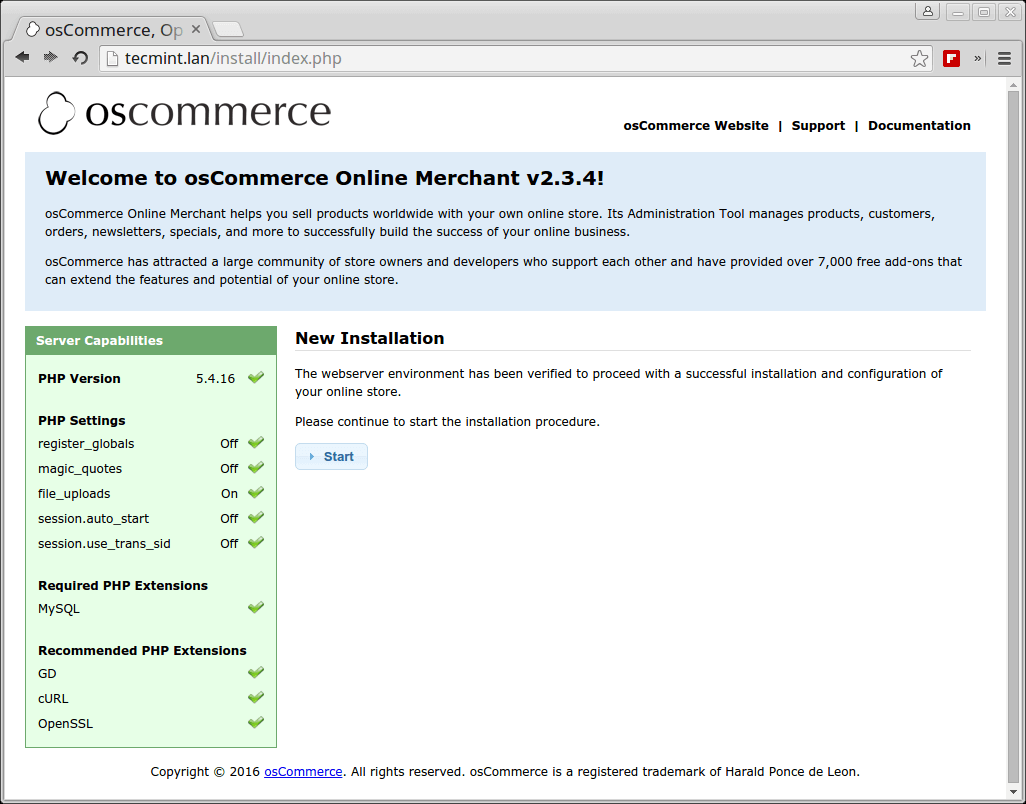Click the Recommended PHP Extensions heading
This screenshot has height=804, width=1026.
(142, 651)
